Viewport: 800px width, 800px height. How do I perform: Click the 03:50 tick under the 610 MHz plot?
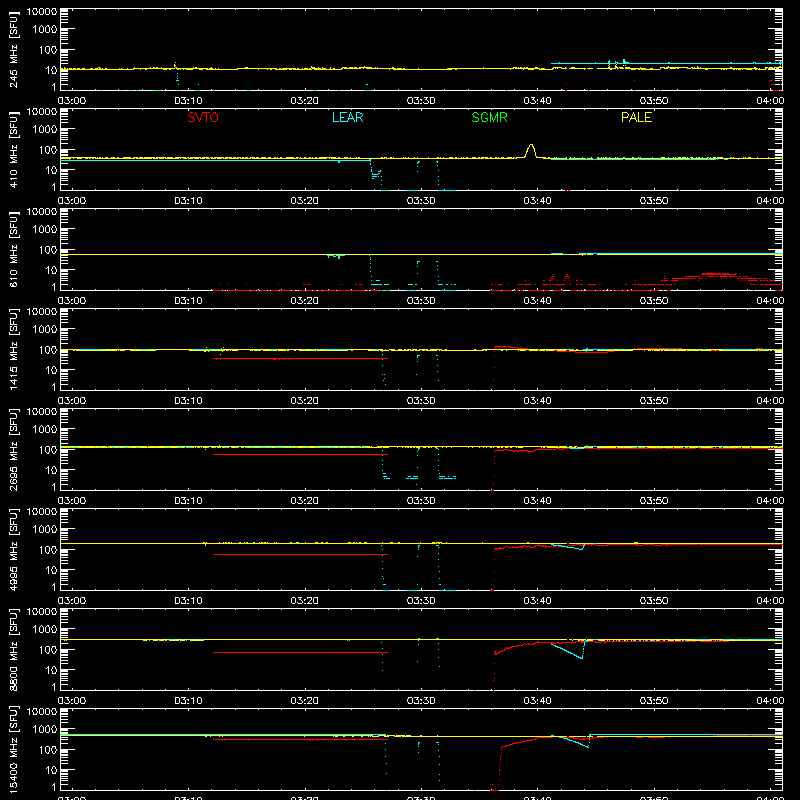pos(654,301)
